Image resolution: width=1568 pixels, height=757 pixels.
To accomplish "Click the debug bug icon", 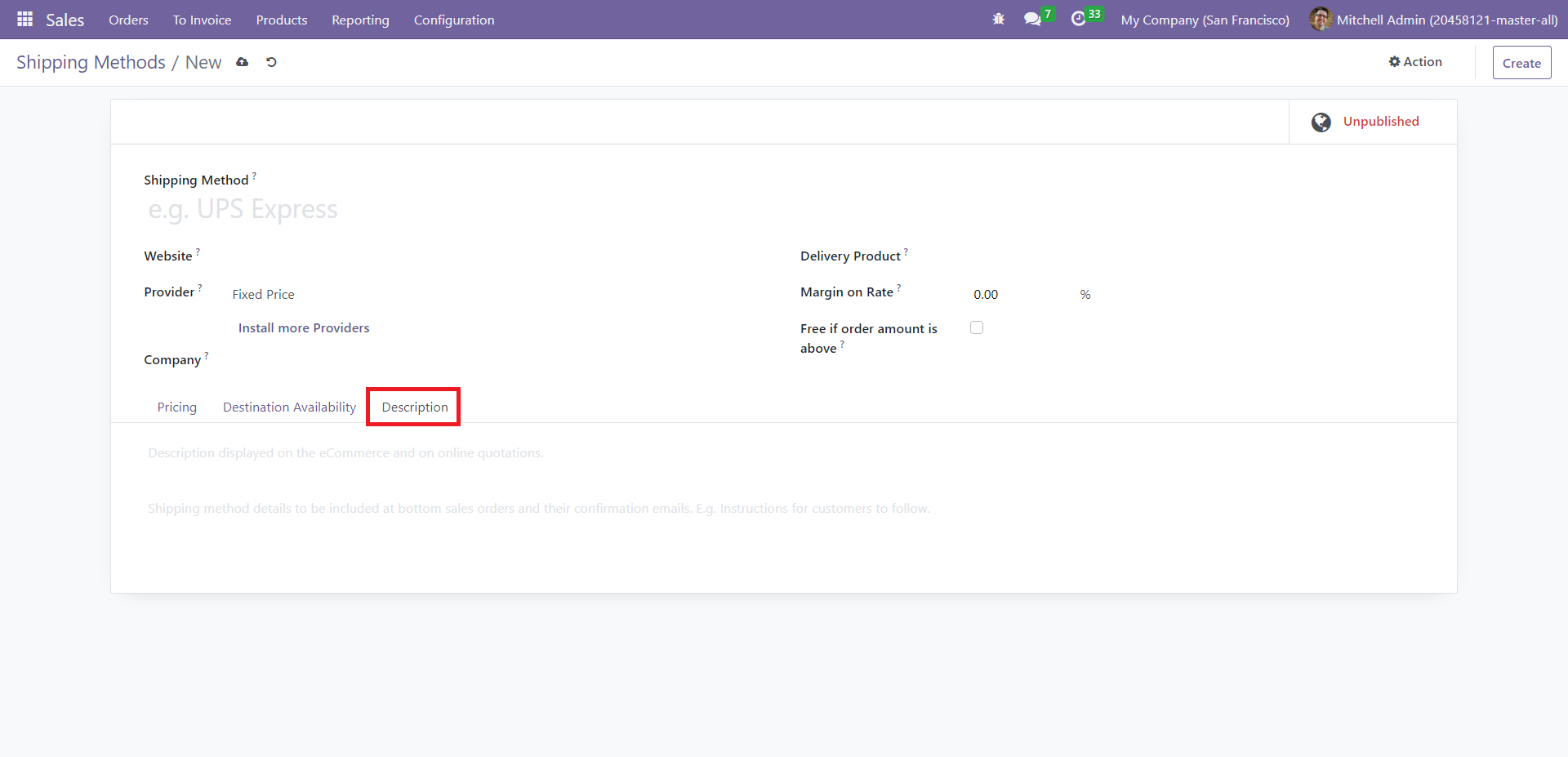I will coord(998,19).
